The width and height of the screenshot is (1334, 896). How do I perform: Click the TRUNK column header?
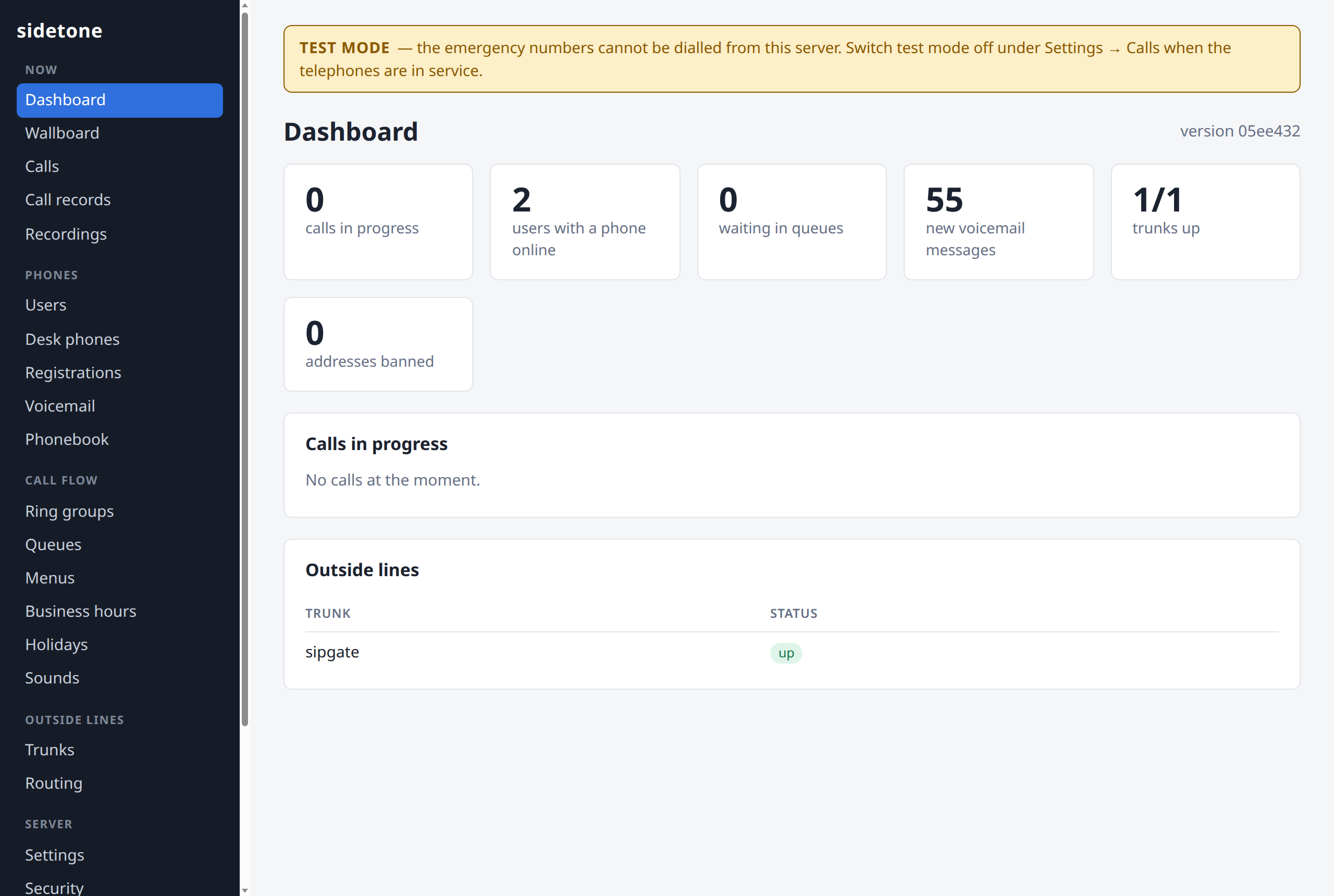click(x=328, y=614)
